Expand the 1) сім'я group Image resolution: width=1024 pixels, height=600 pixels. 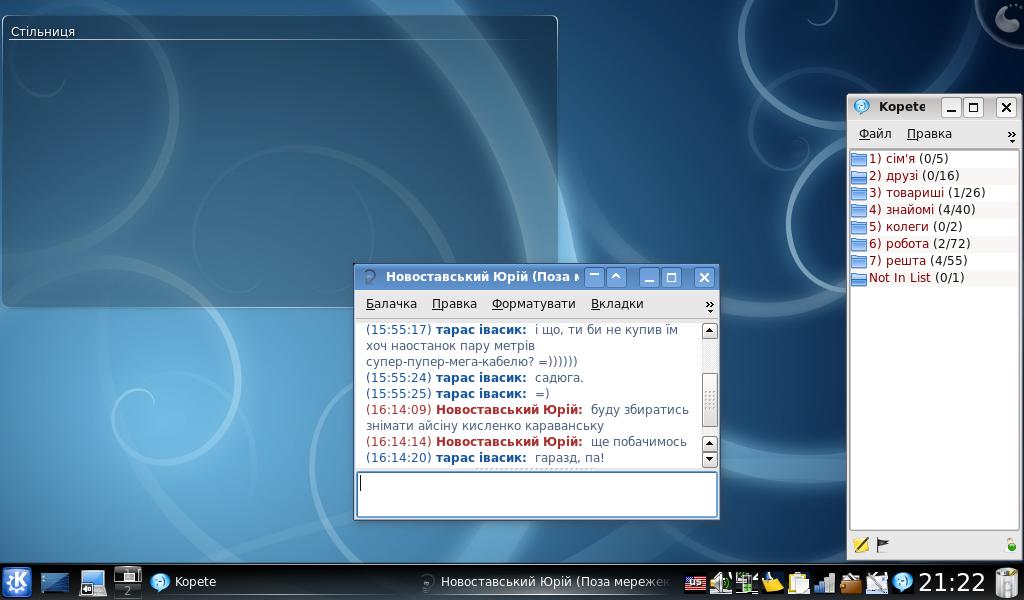933,159
